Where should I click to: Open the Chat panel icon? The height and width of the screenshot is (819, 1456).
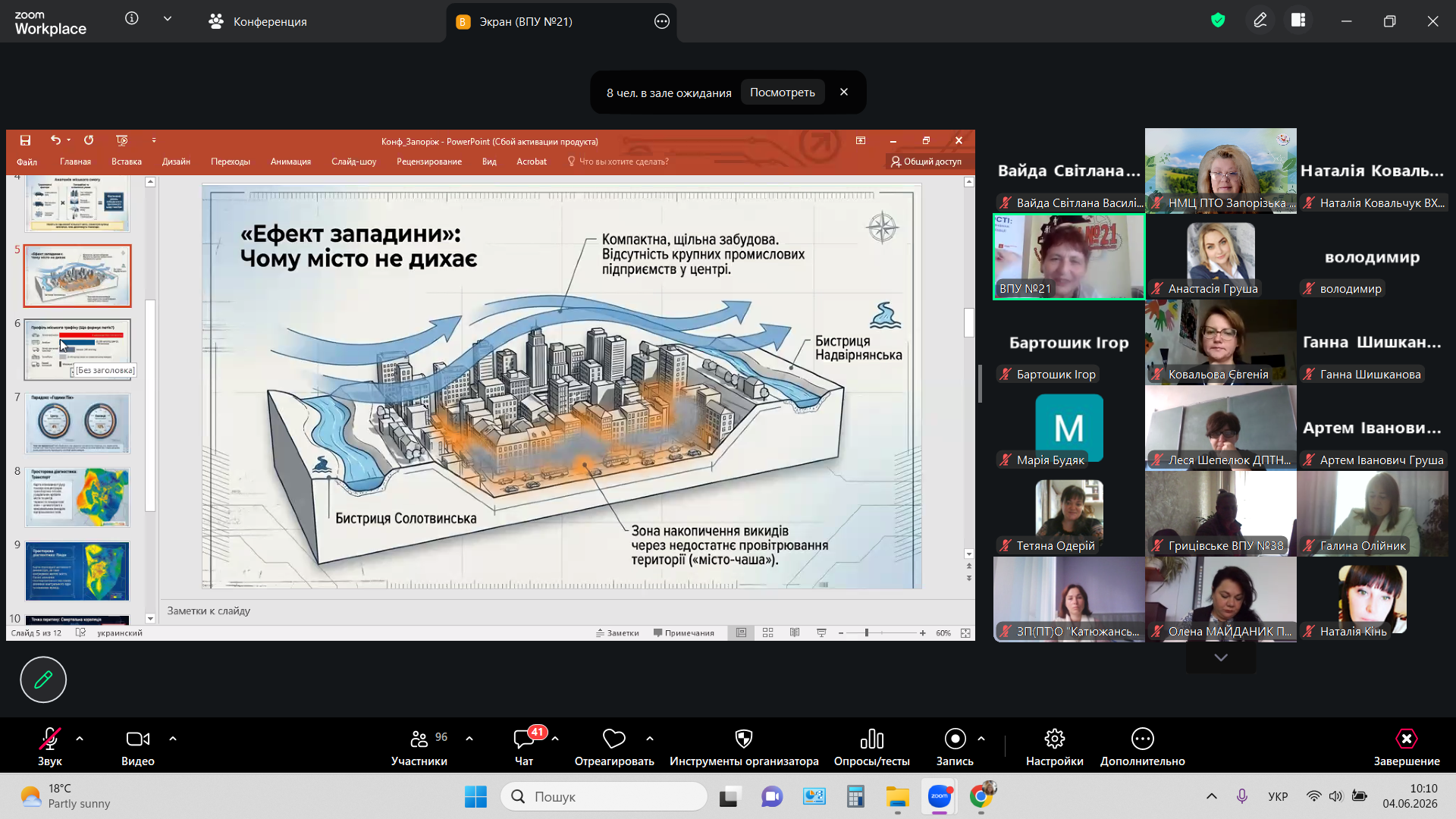(523, 739)
